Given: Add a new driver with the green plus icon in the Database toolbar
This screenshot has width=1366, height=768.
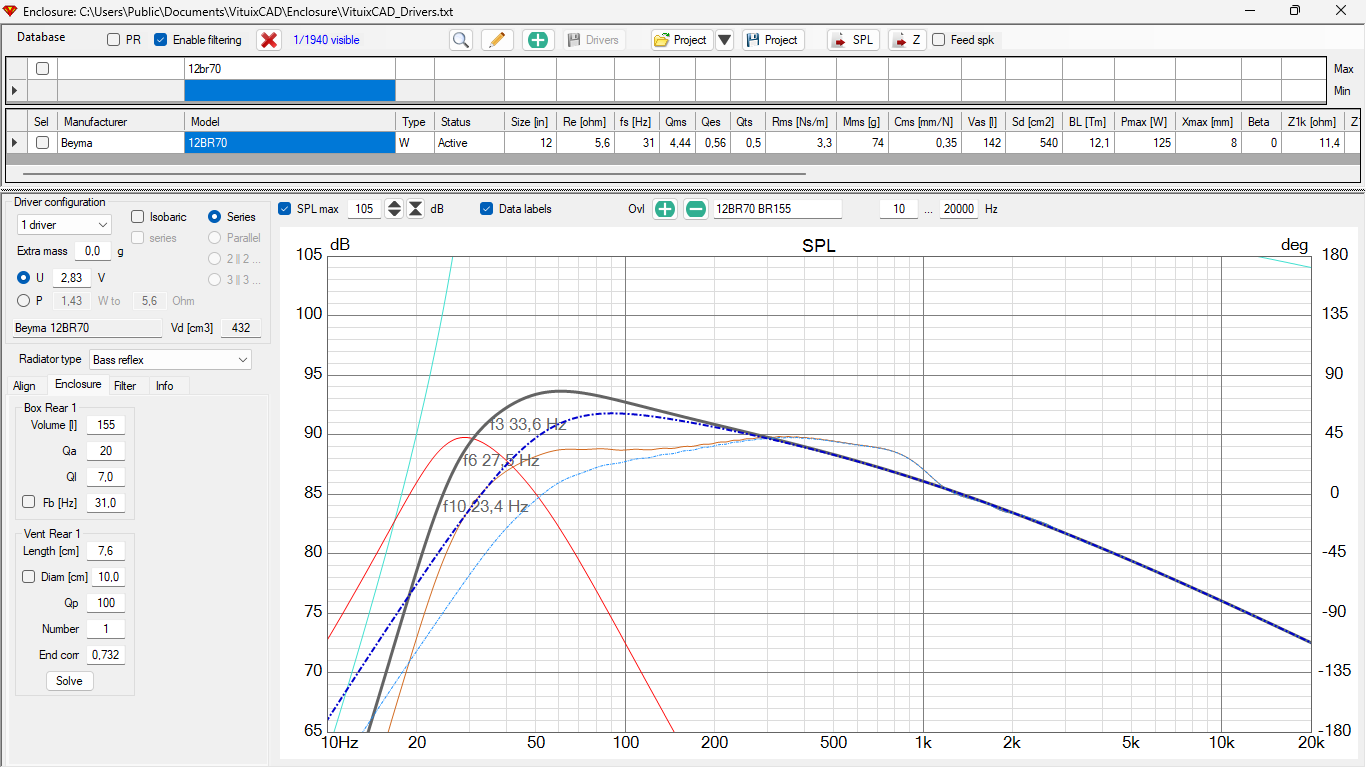Looking at the screenshot, I should pyautogui.click(x=538, y=40).
